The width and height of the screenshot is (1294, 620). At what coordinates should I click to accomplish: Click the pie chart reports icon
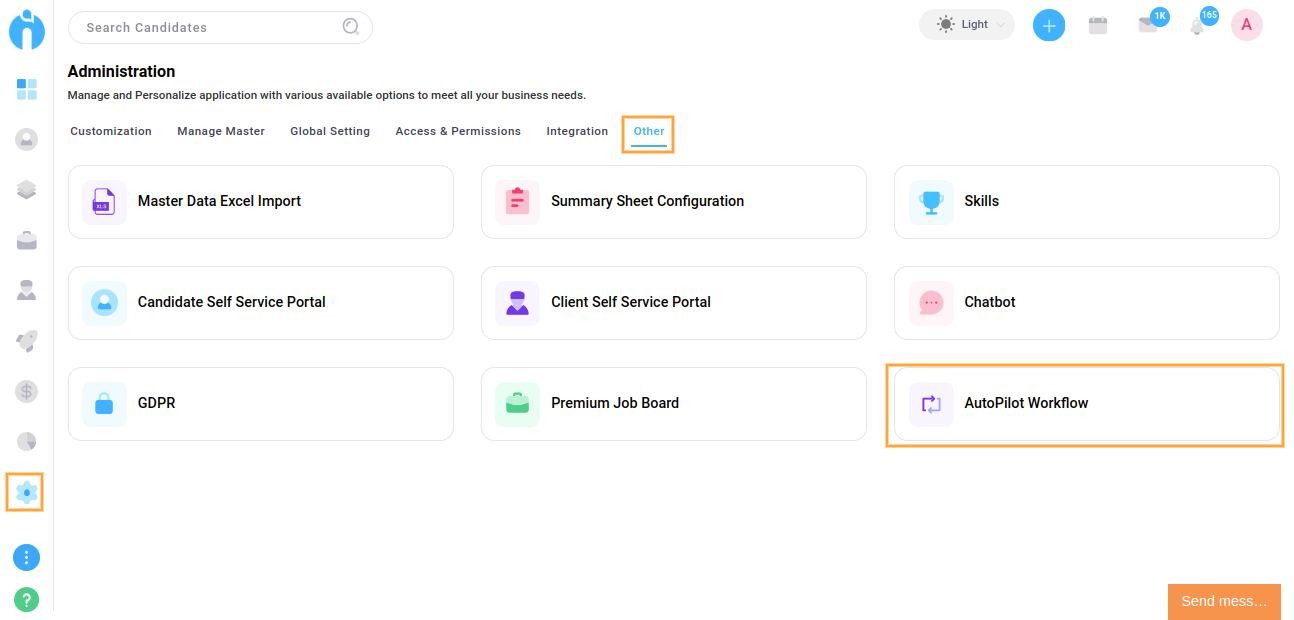point(27,441)
